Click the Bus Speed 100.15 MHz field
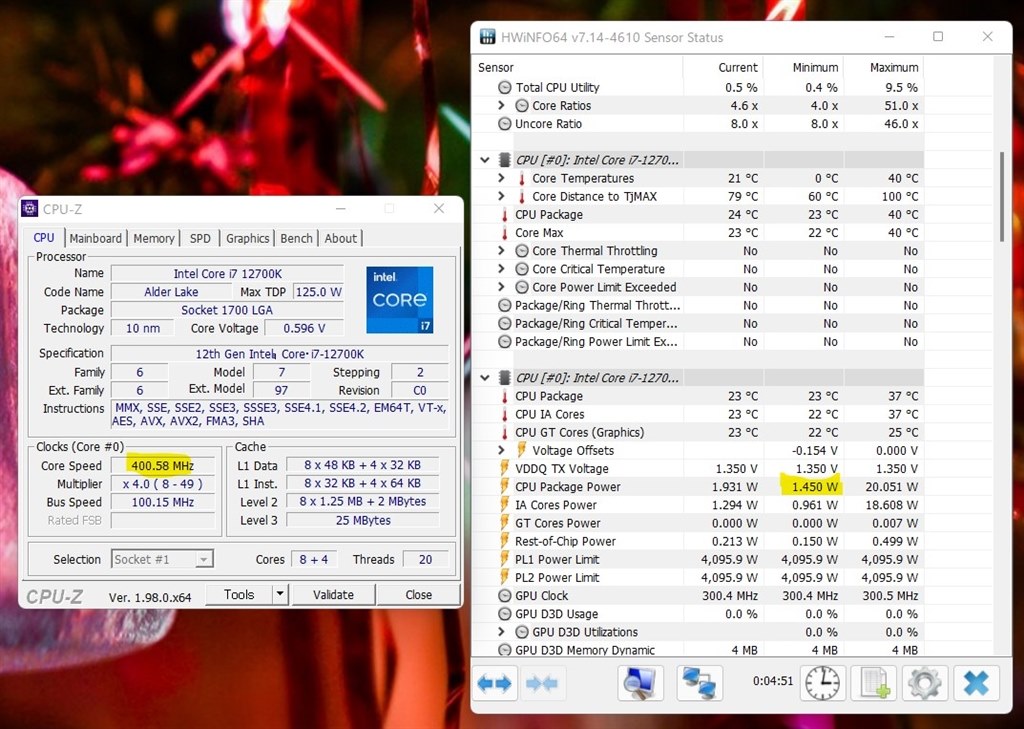The image size is (1024, 729). coord(163,502)
